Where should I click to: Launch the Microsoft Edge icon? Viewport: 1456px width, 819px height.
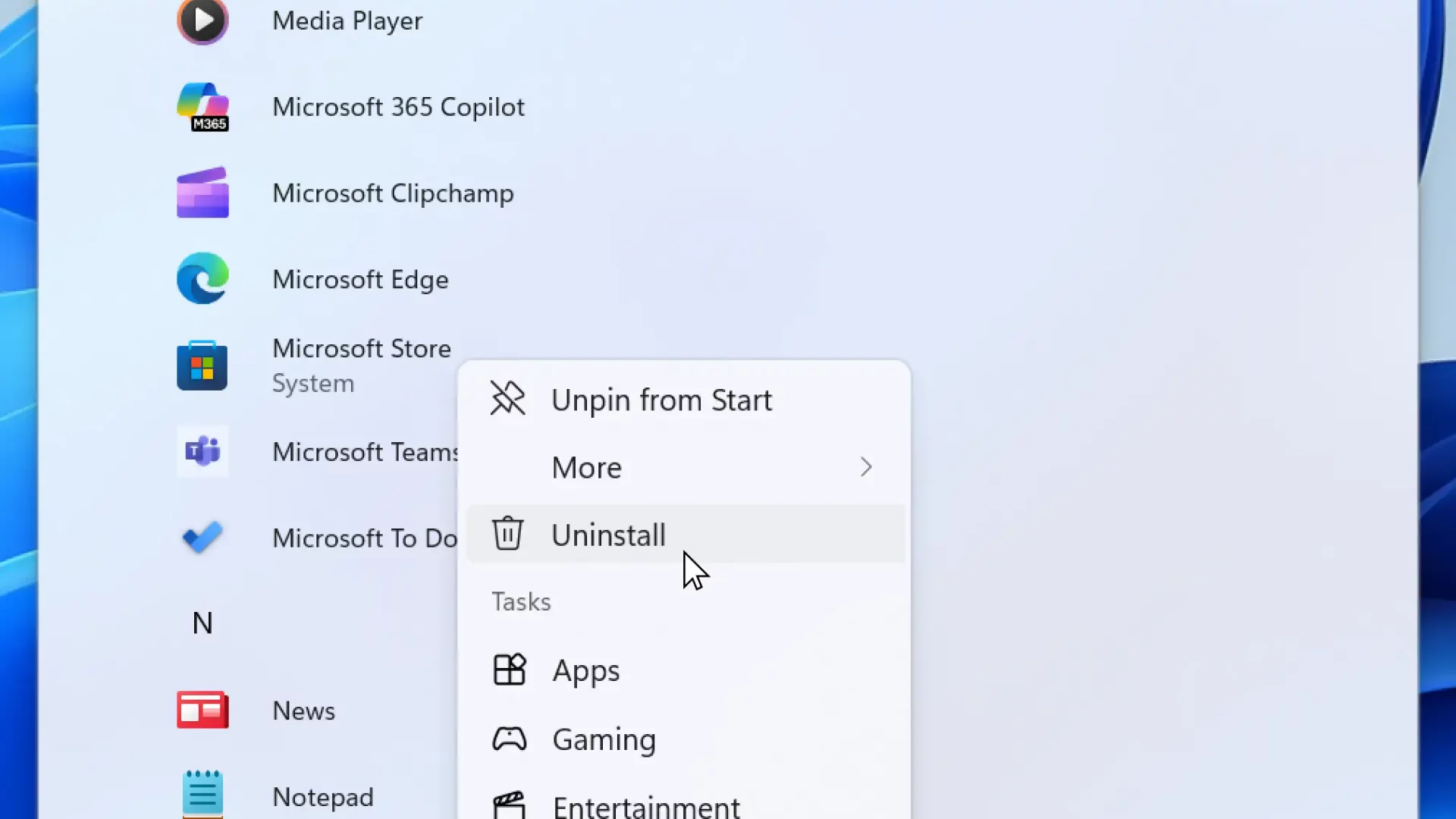point(202,279)
